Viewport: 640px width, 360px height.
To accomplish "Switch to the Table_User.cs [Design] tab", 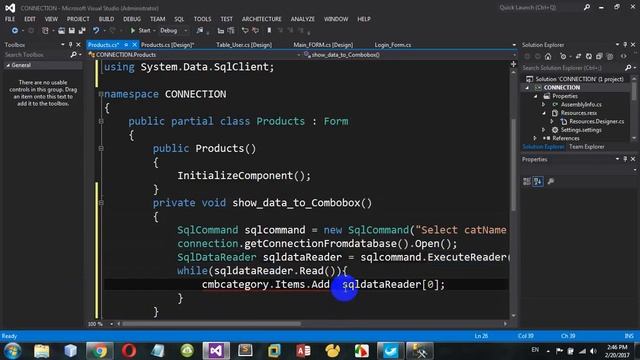I will tap(244, 45).
